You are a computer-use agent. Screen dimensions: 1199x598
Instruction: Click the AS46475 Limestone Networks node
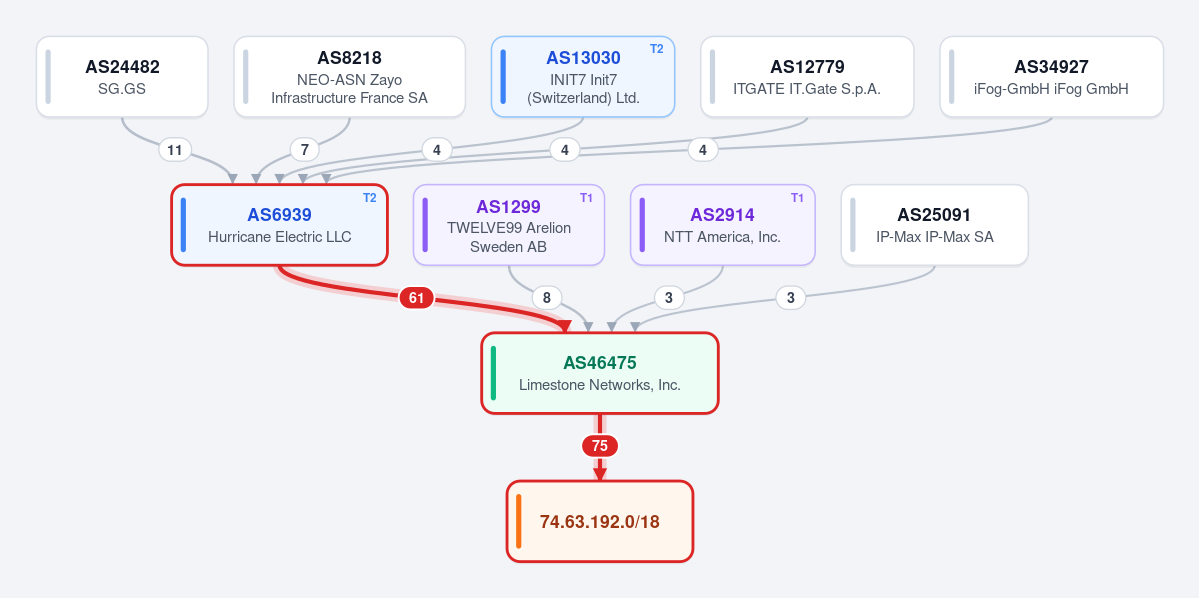point(600,373)
